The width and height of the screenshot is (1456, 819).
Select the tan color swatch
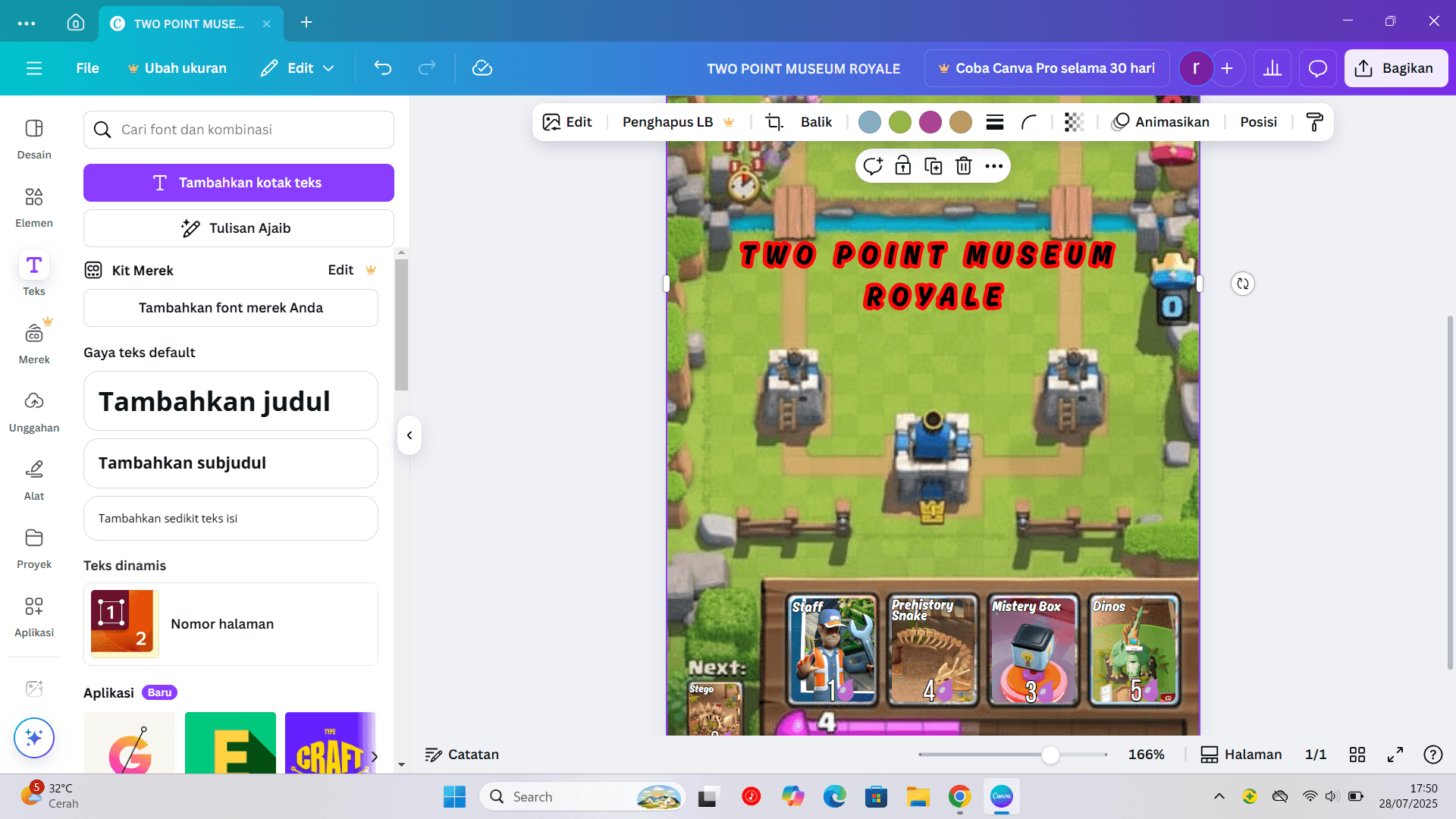tap(961, 122)
